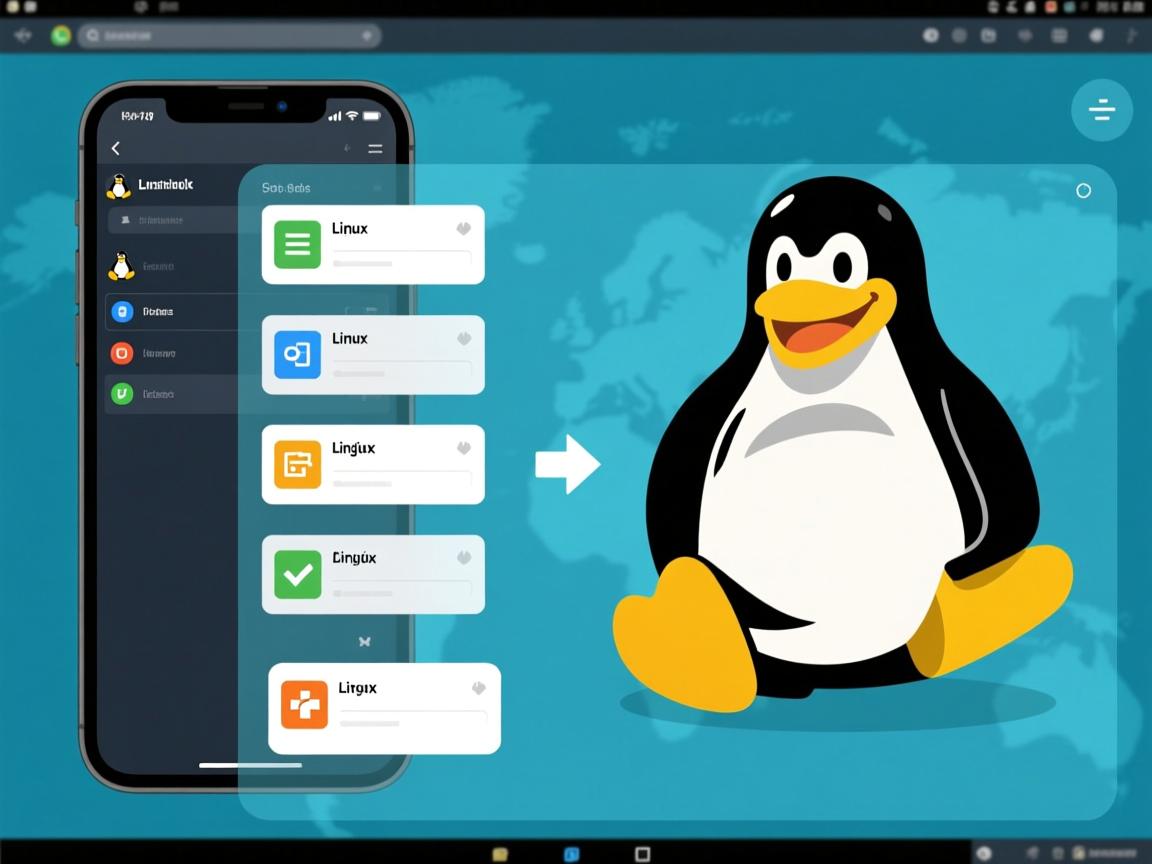Image resolution: width=1152 pixels, height=864 pixels.
Task: Open the address bar dropdown arrow
Action: (x=369, y=35)
